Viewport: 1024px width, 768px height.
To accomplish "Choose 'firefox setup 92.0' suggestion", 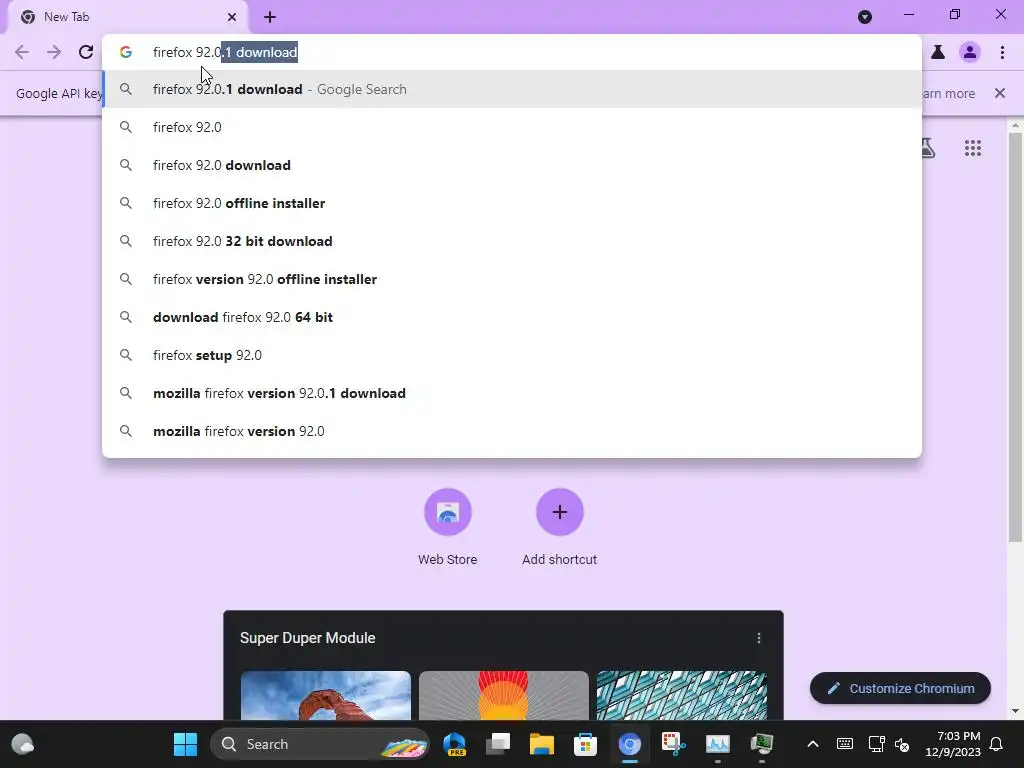I will tap(512, 355).
